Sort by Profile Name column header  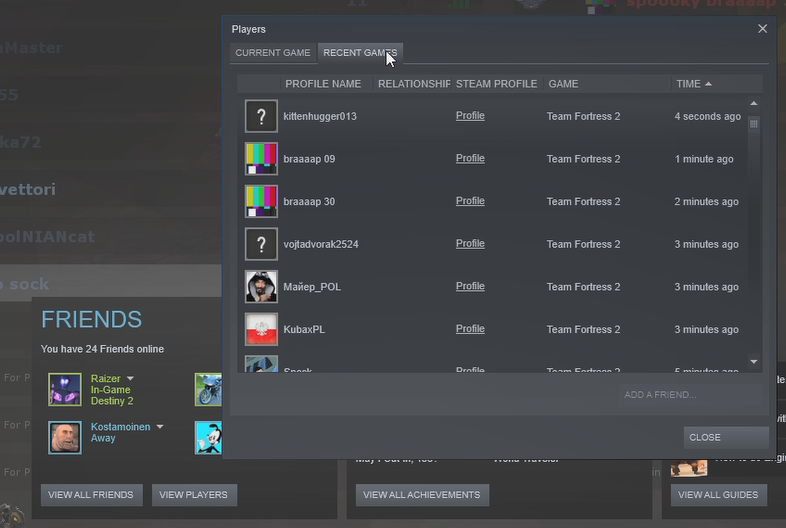point(323,84)
